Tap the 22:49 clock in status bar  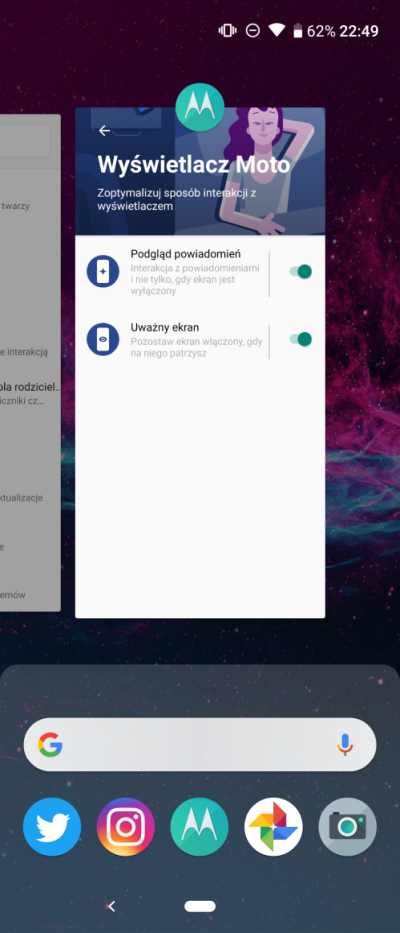(x=359, y=31)
